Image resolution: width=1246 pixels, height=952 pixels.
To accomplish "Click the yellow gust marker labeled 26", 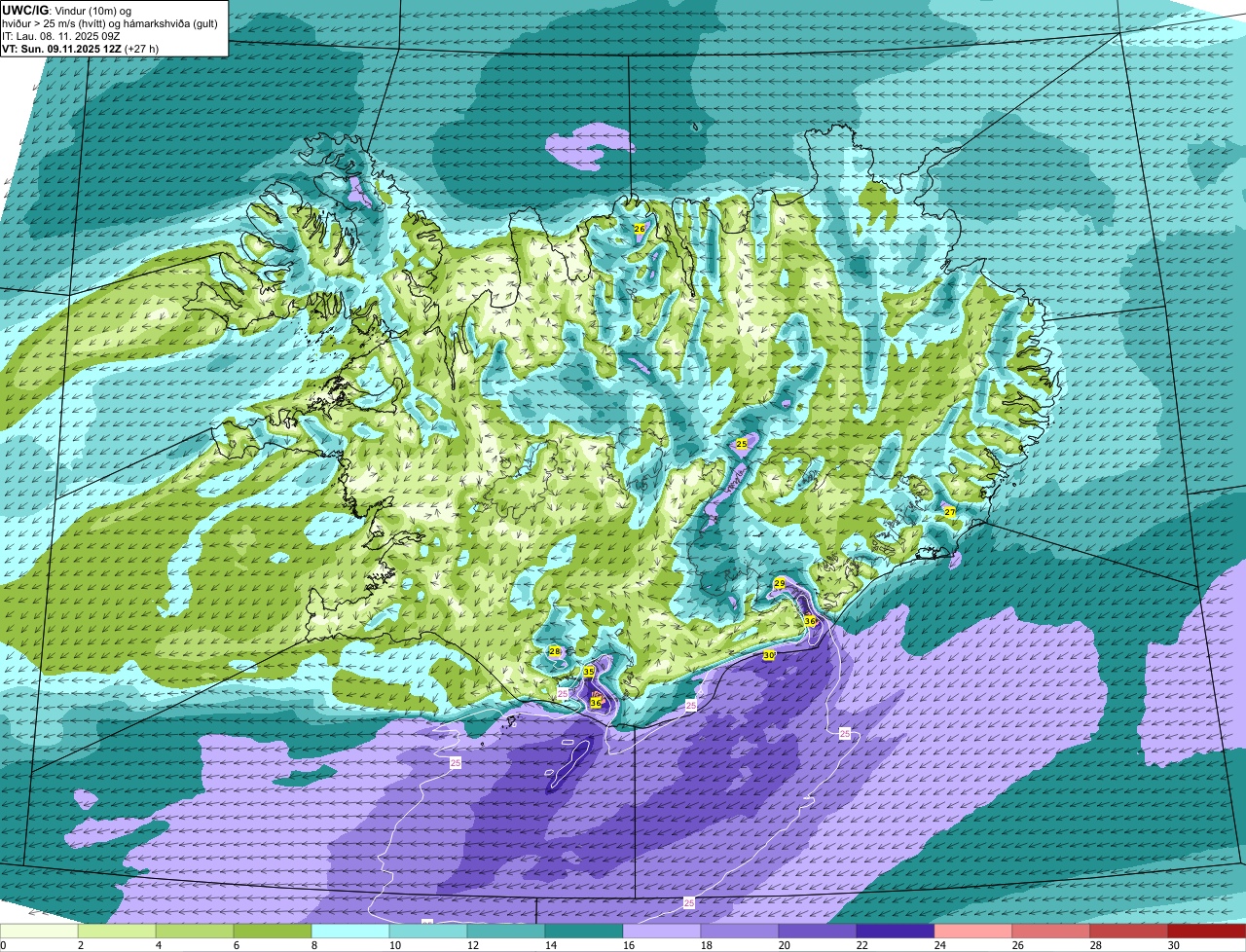I will [x=640, y=229].
